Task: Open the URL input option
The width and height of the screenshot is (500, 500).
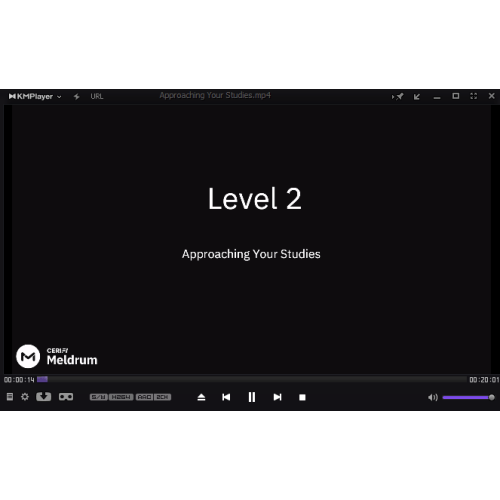Action: 97,96
